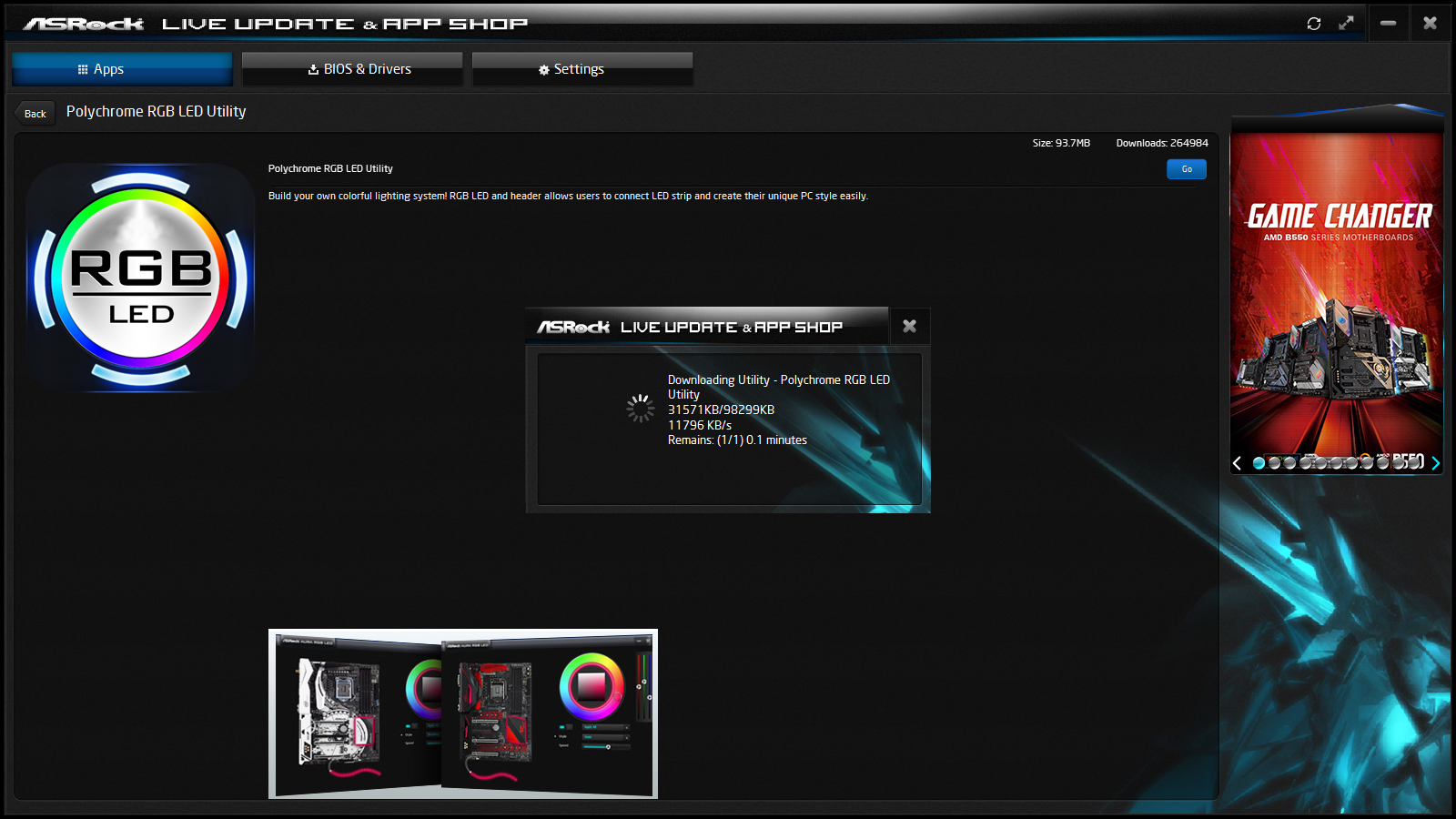Click the "31571KB/98299KB" download progress text

pyautogui.click(x=721, y=410)
